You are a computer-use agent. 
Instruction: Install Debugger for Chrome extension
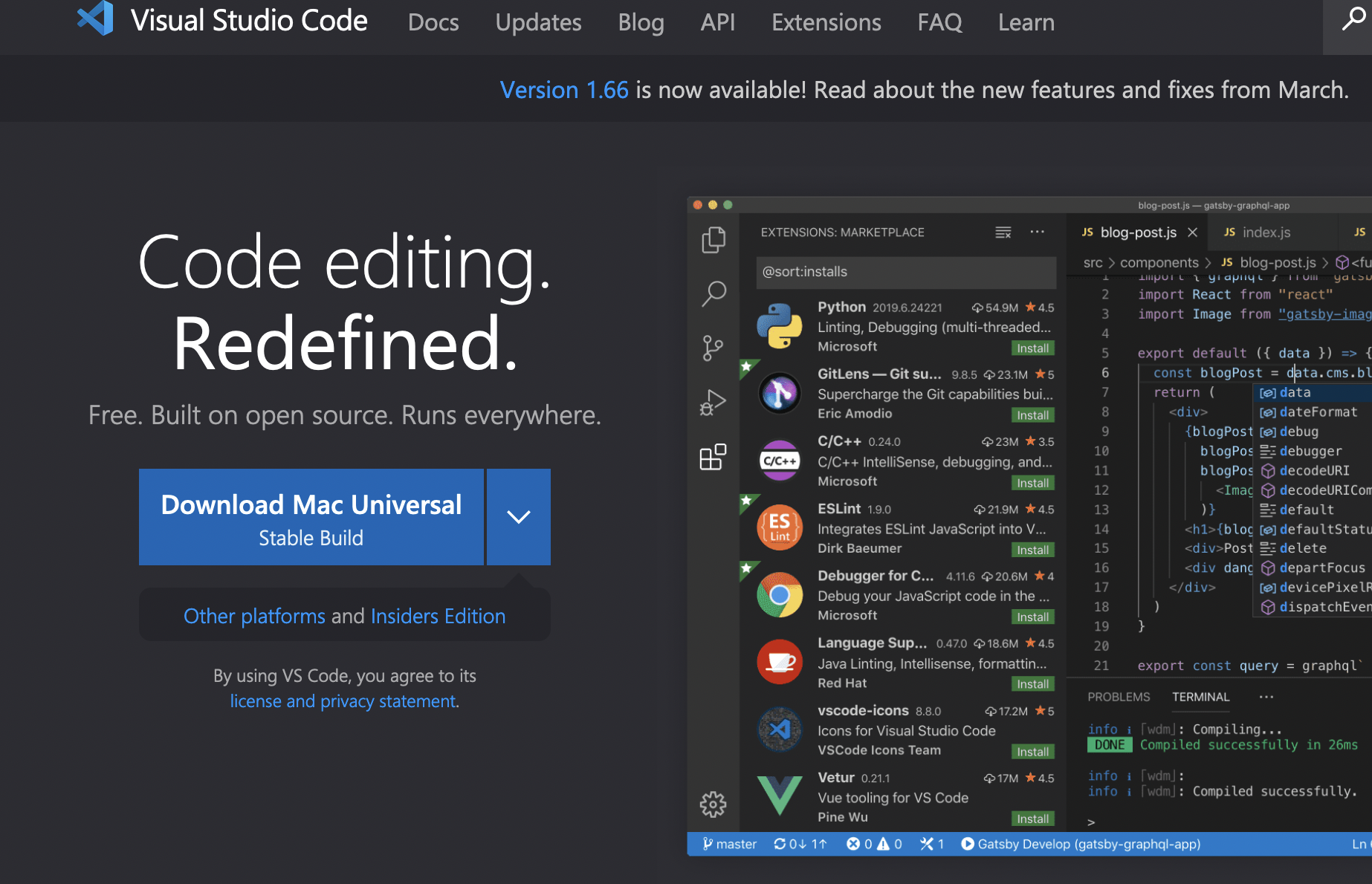tap(1033, 617)
